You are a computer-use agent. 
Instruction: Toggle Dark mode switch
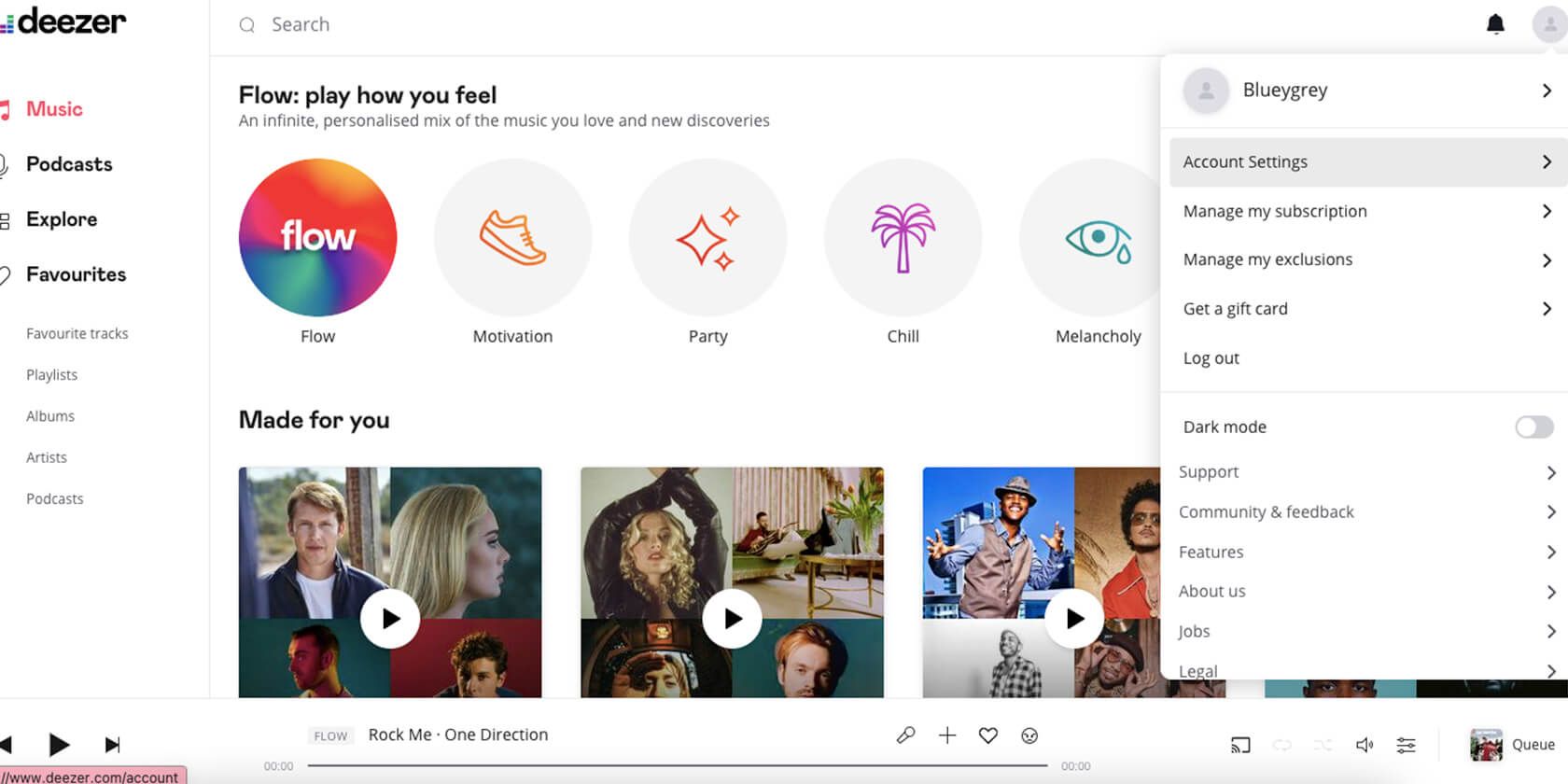pyautogui.click(x=1533, y=427)
